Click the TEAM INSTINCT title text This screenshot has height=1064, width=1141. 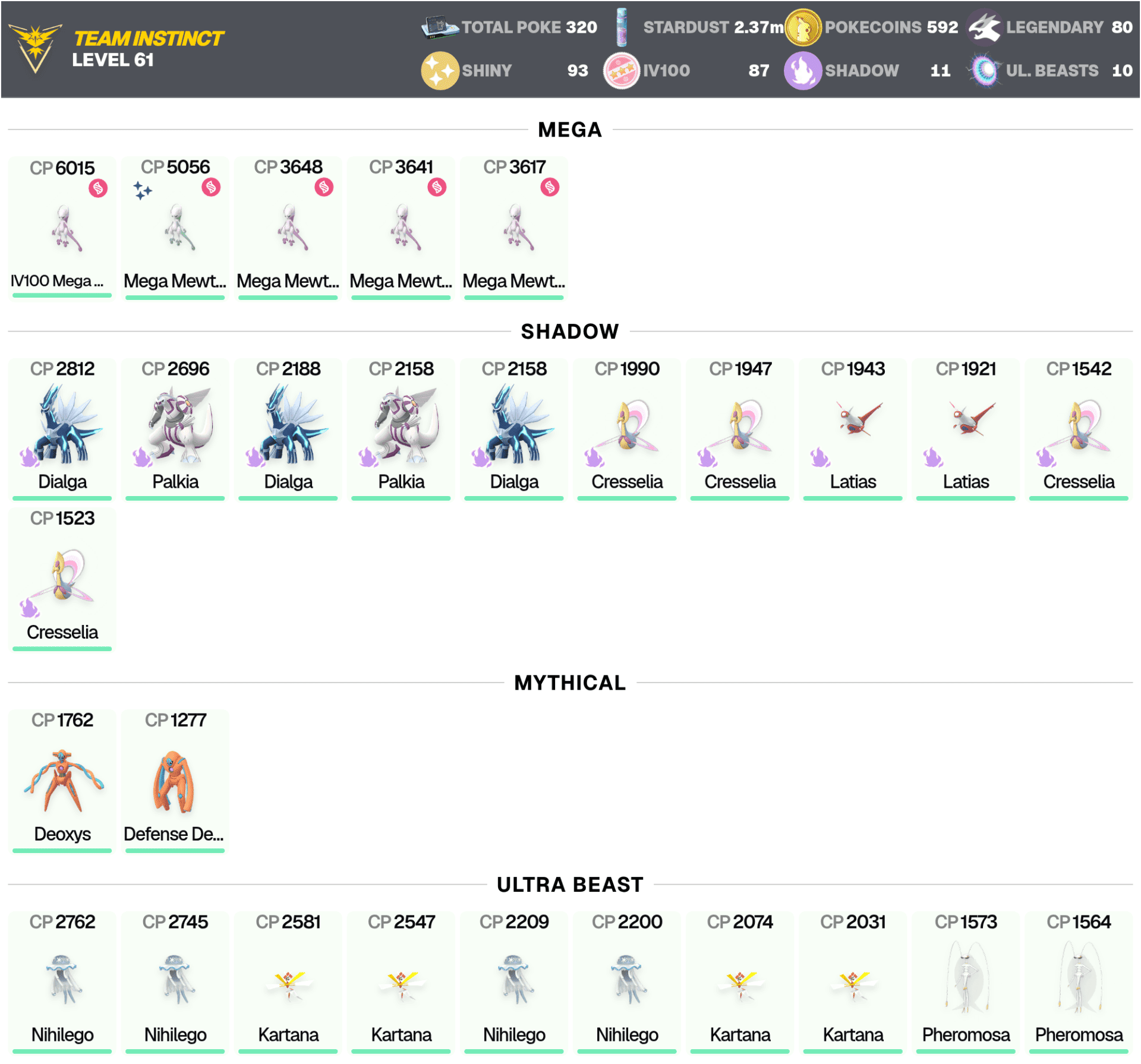[x=149, y=39]
